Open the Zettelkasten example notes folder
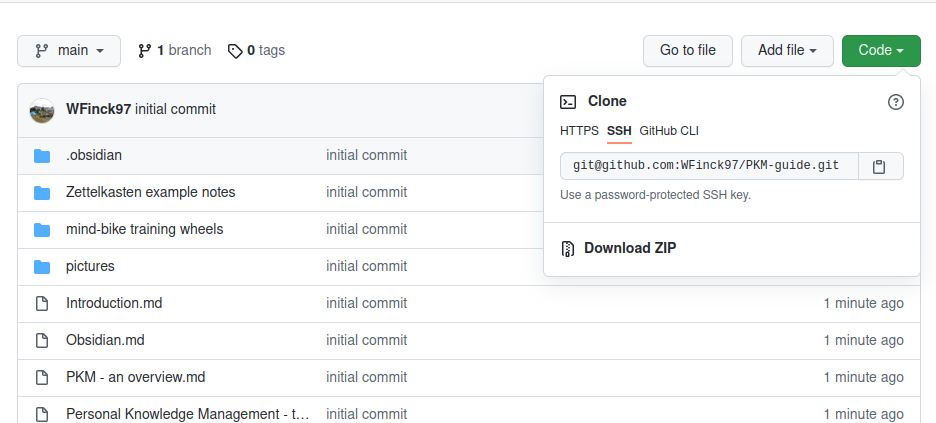Viewport: 936px width, 423px height. tap(150, 192)
